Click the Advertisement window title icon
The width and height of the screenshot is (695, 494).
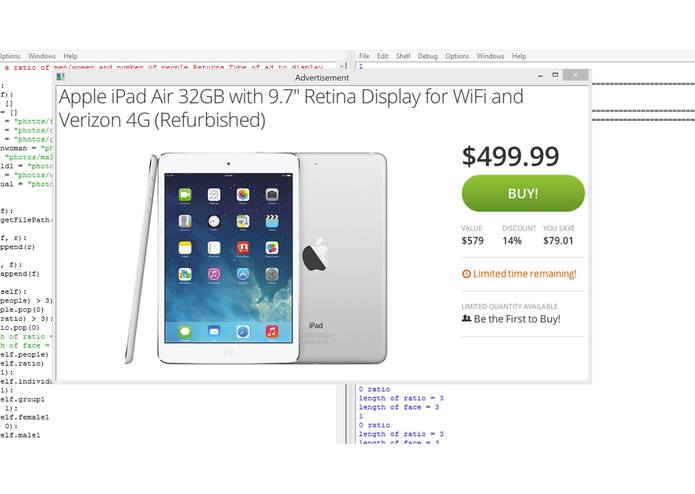click(61, 77)
